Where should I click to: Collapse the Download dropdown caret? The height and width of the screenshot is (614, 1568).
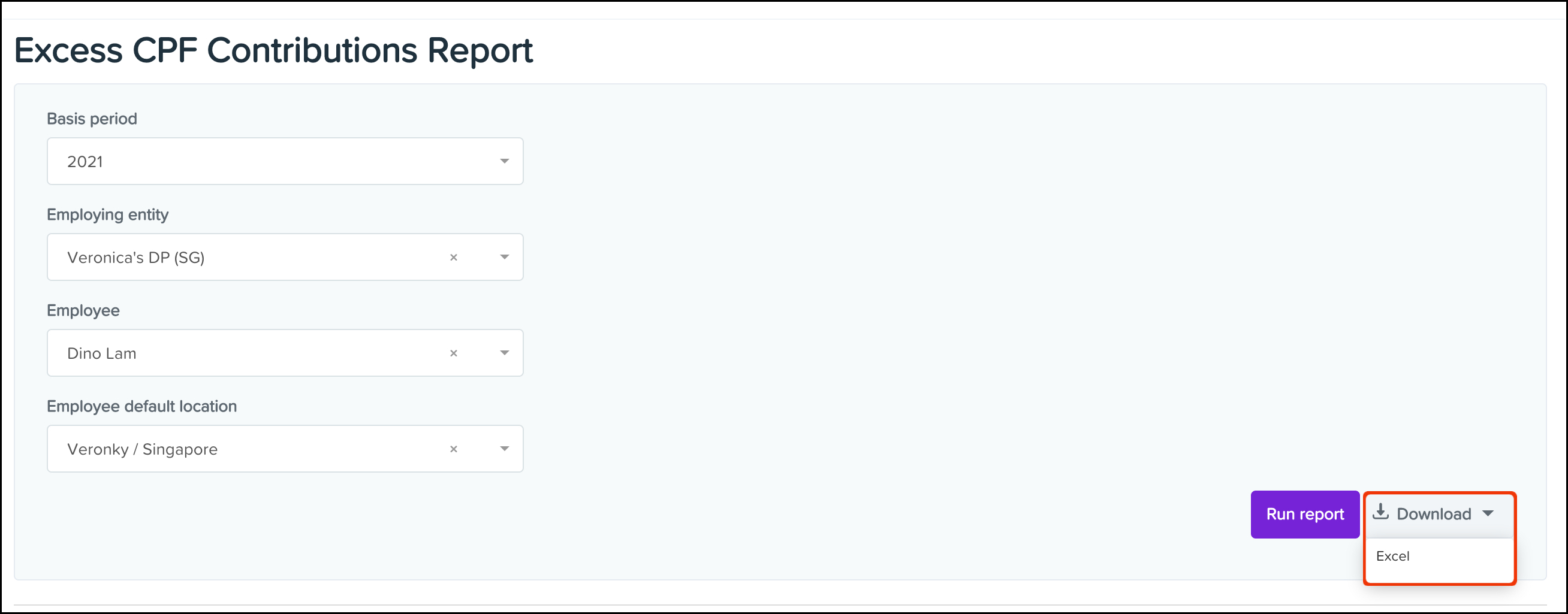[1488, 513]
